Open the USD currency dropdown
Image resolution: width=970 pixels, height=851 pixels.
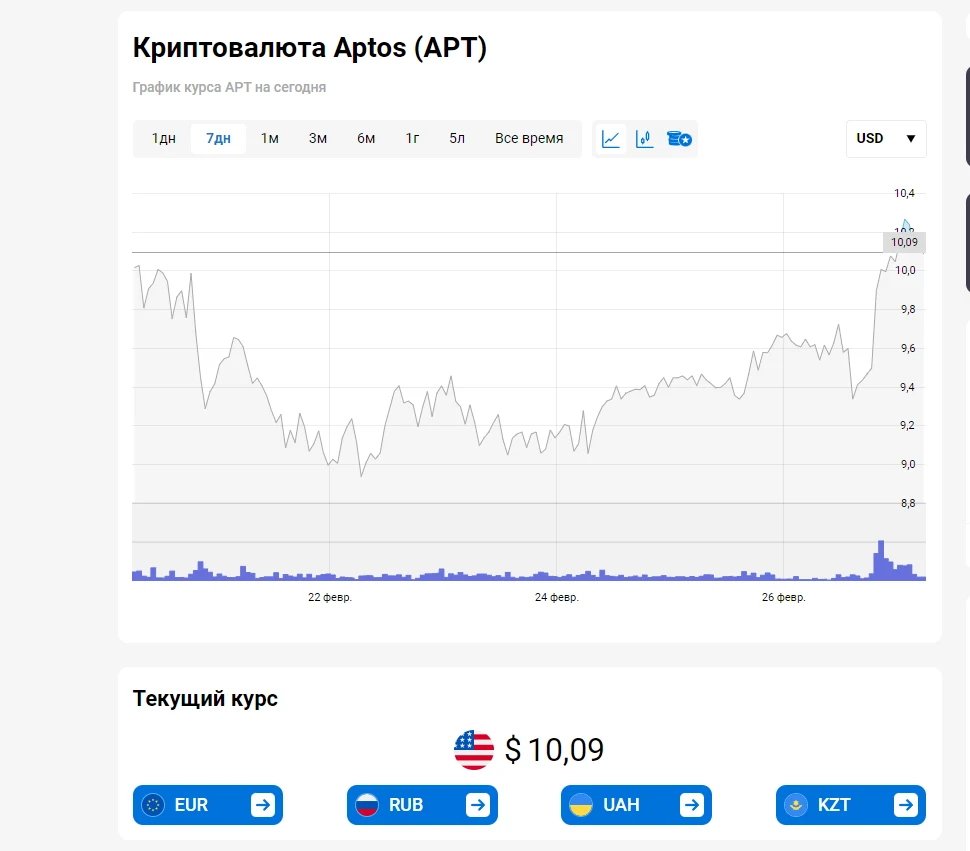point(886,139)
